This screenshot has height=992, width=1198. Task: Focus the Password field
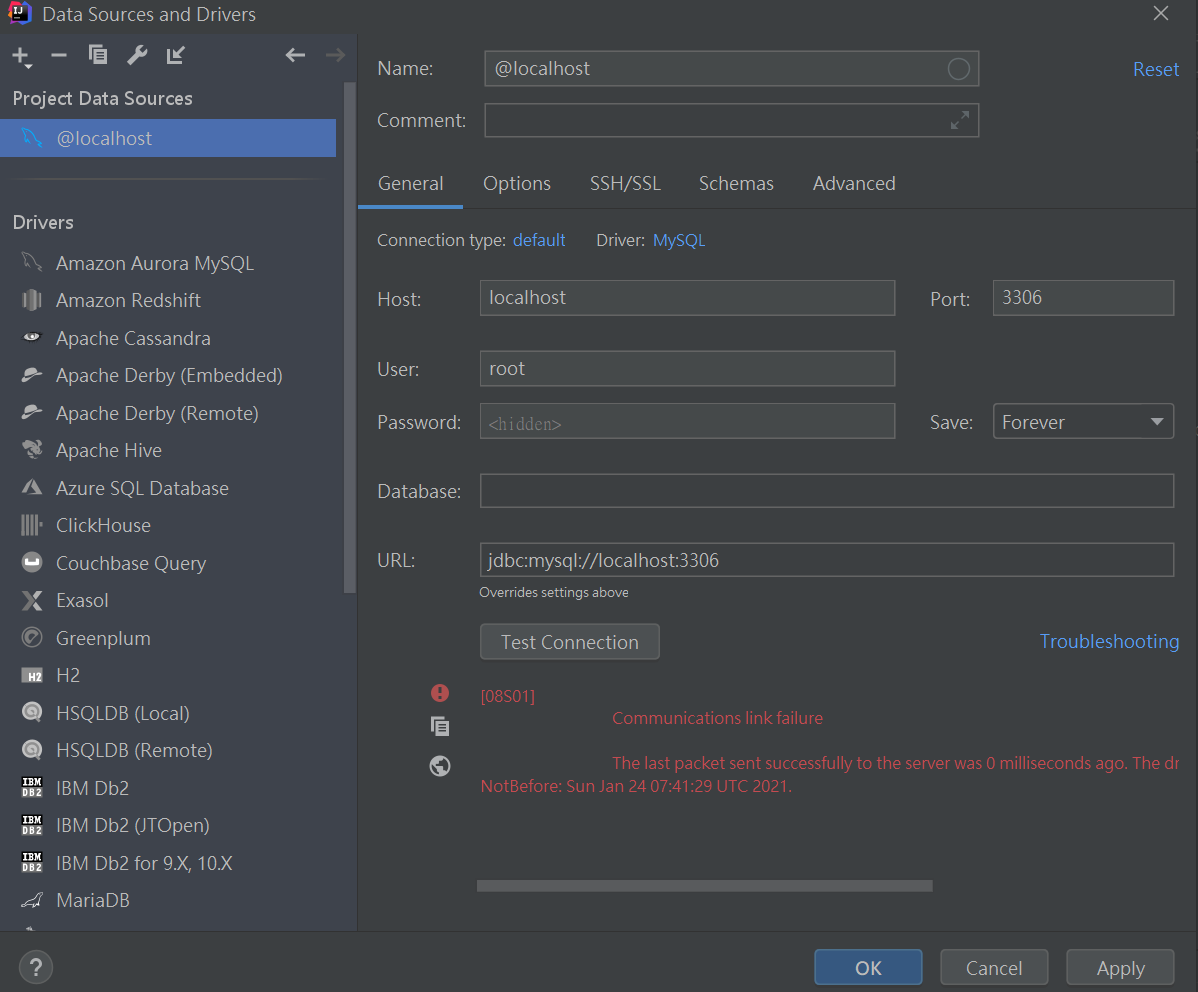tap(687, 421)
